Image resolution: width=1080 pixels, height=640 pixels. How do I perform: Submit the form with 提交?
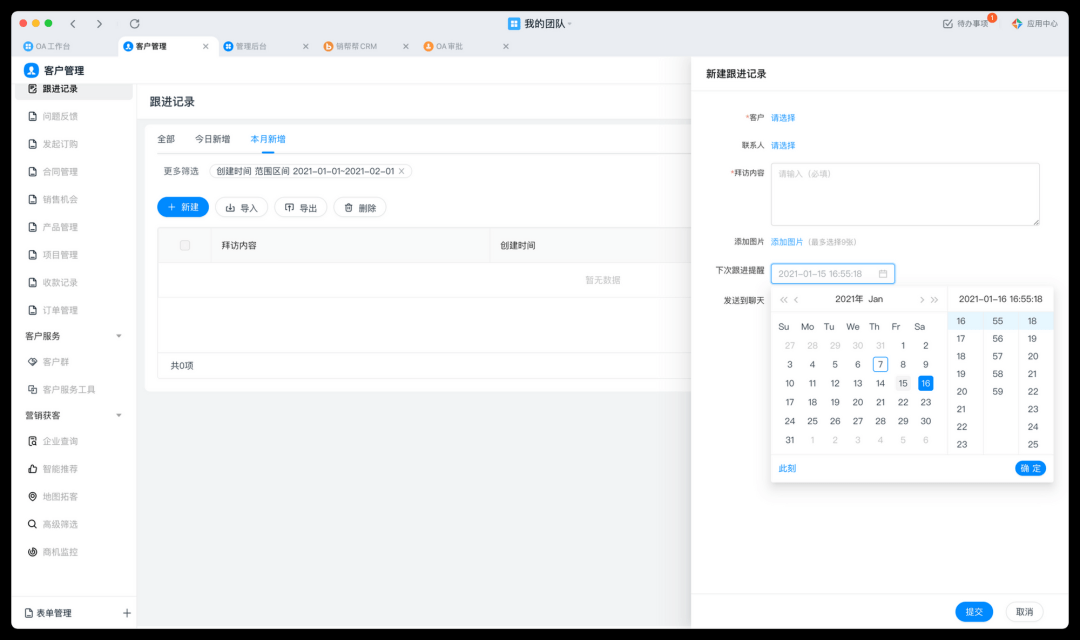974,612
